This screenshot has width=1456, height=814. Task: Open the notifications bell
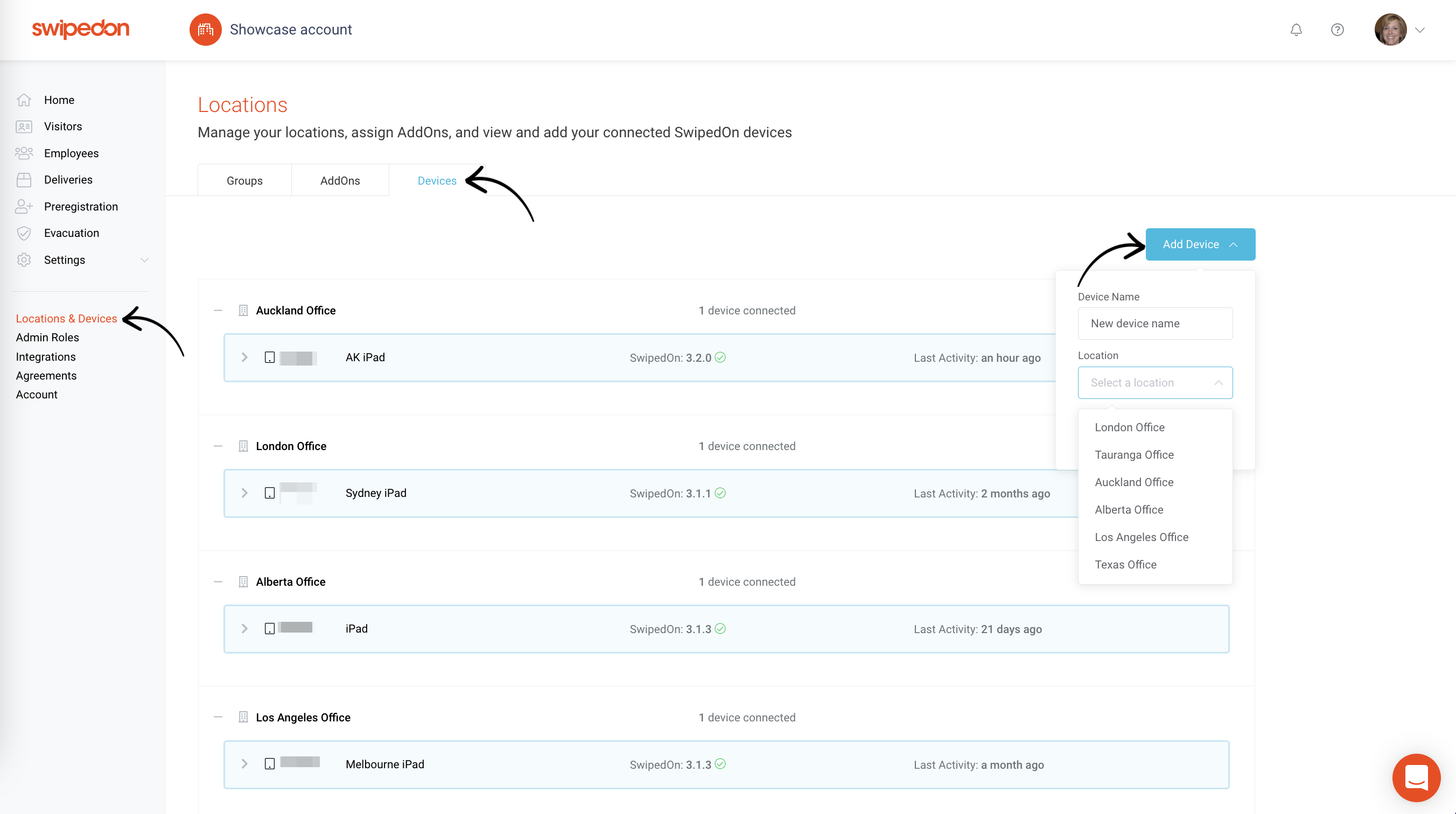tap(1296, 30)
